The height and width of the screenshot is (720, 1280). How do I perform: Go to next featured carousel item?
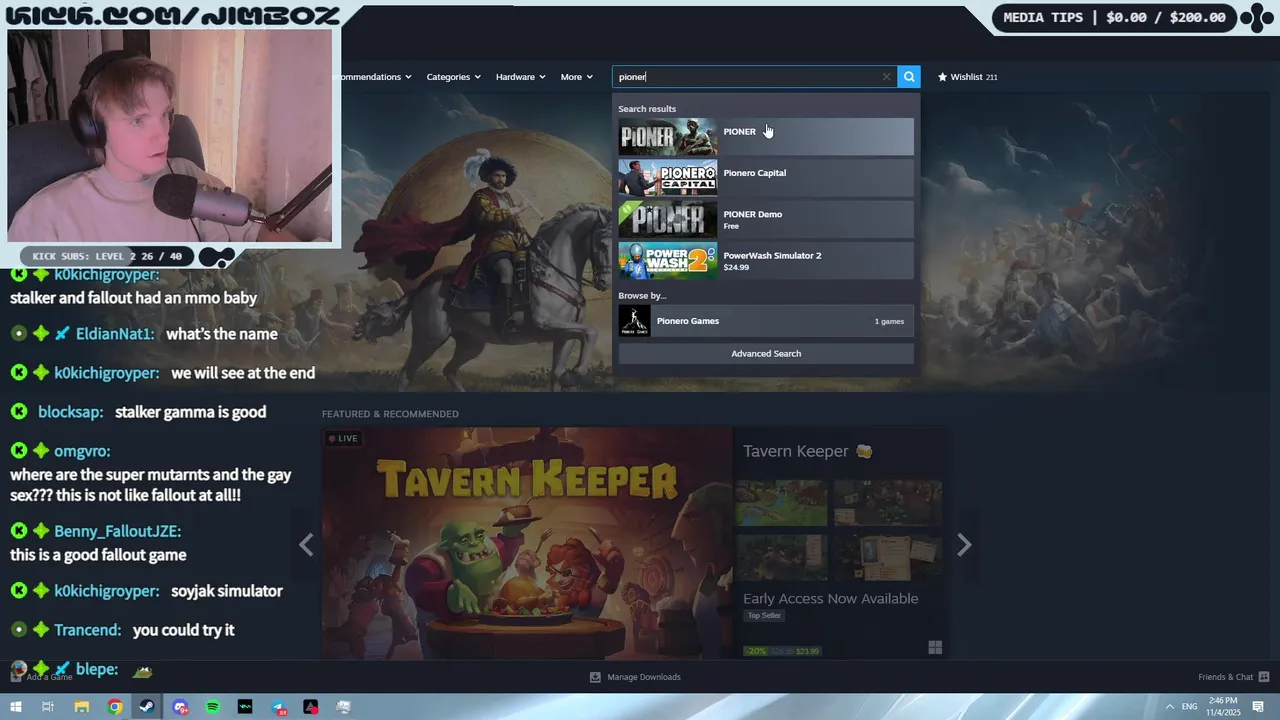click(964, 544)
